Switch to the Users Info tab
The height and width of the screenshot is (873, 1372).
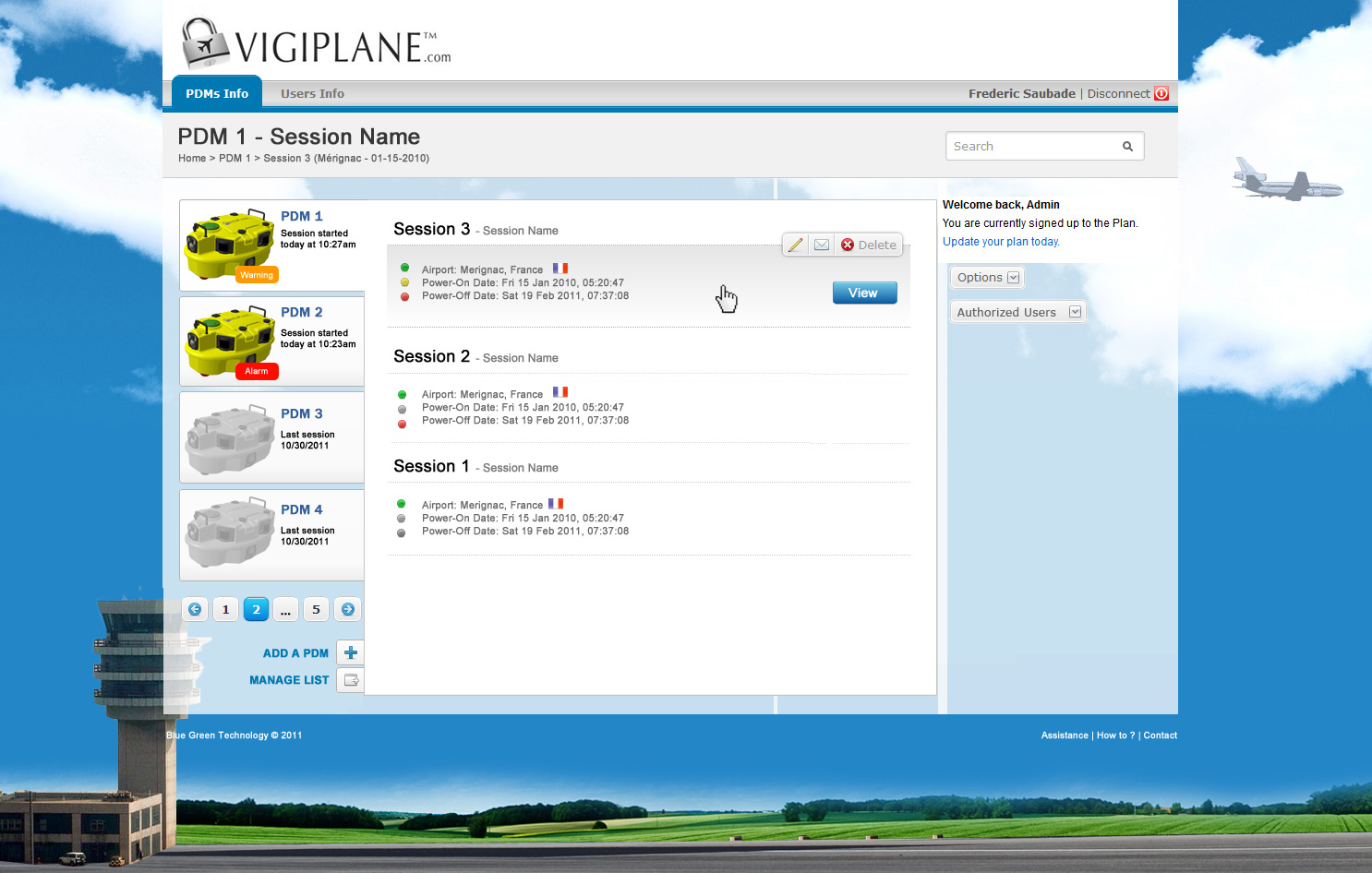coord(312,93)
